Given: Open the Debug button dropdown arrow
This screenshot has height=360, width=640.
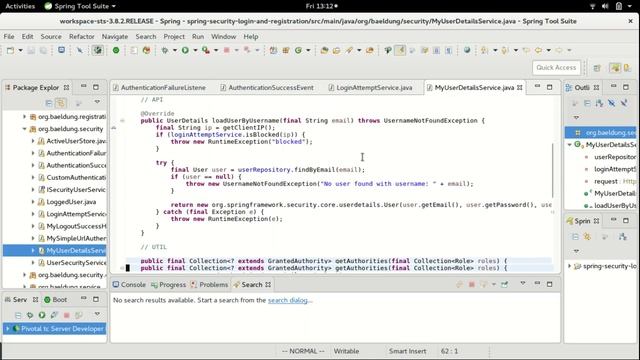Looking at the screenshot, I should pyautogui.click(x=175, y=50).
